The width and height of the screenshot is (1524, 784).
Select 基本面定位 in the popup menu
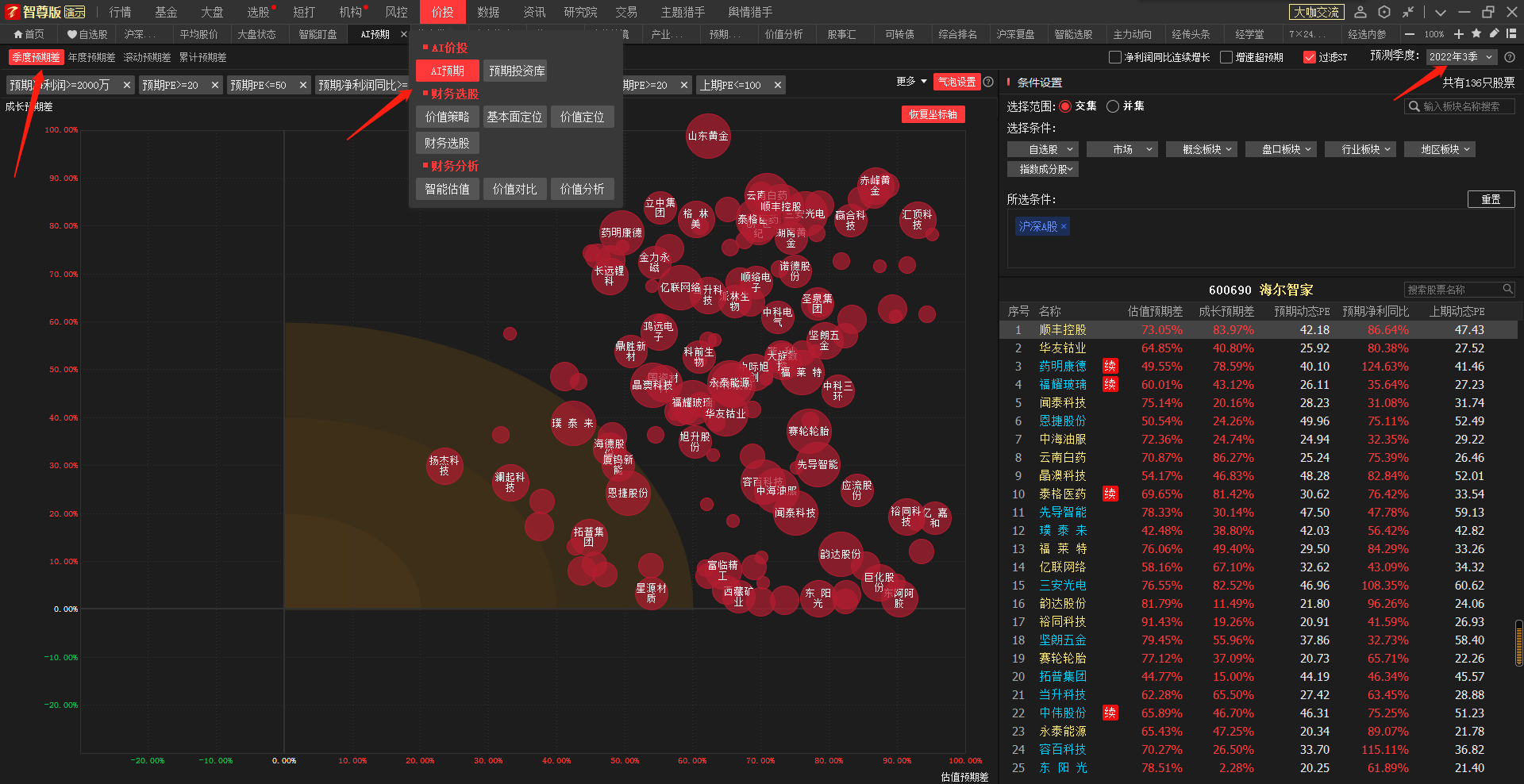[514, 117]
